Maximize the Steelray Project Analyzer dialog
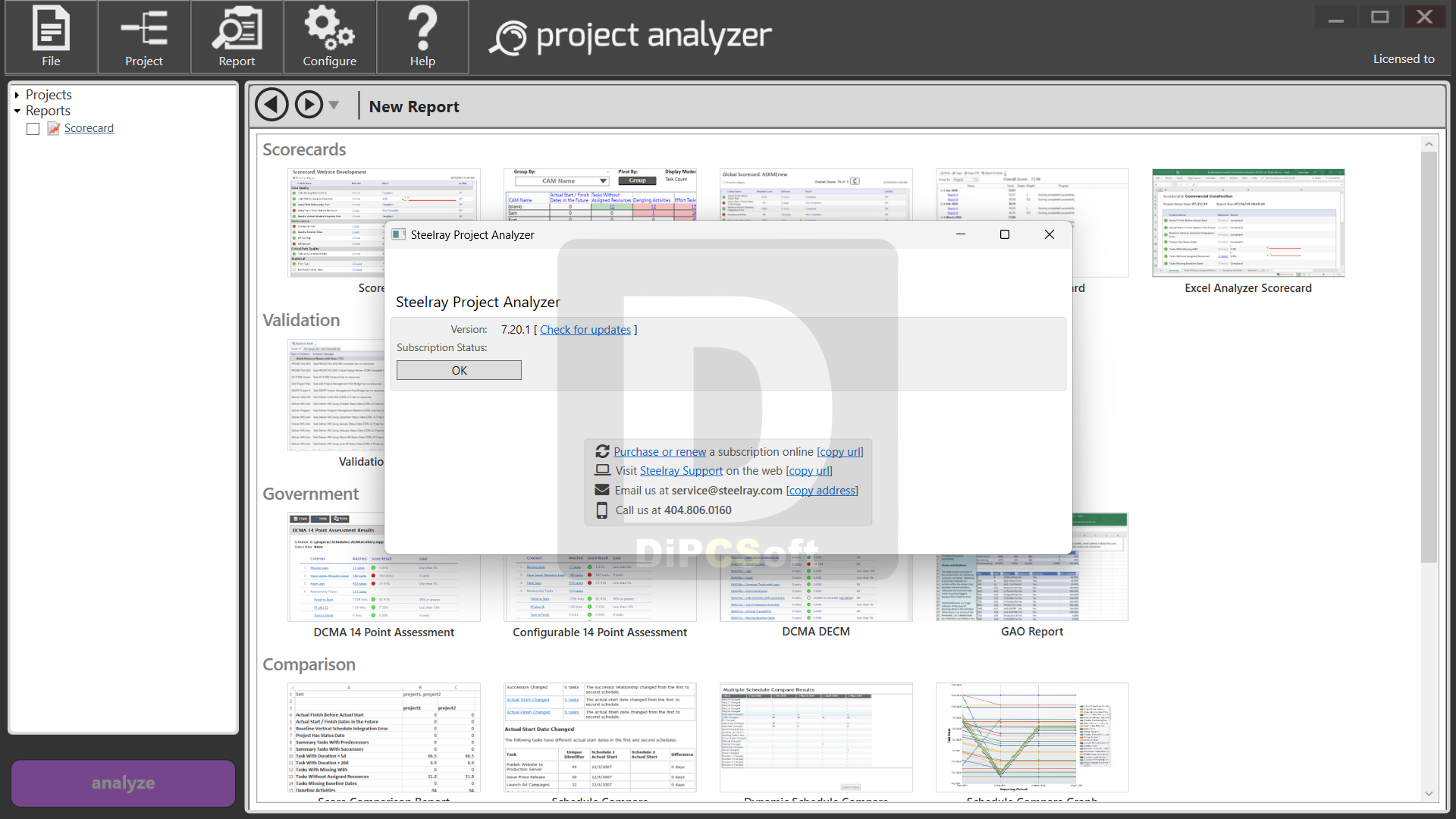The width and height of the screenshot is (1456, 819). point(1005,234)
